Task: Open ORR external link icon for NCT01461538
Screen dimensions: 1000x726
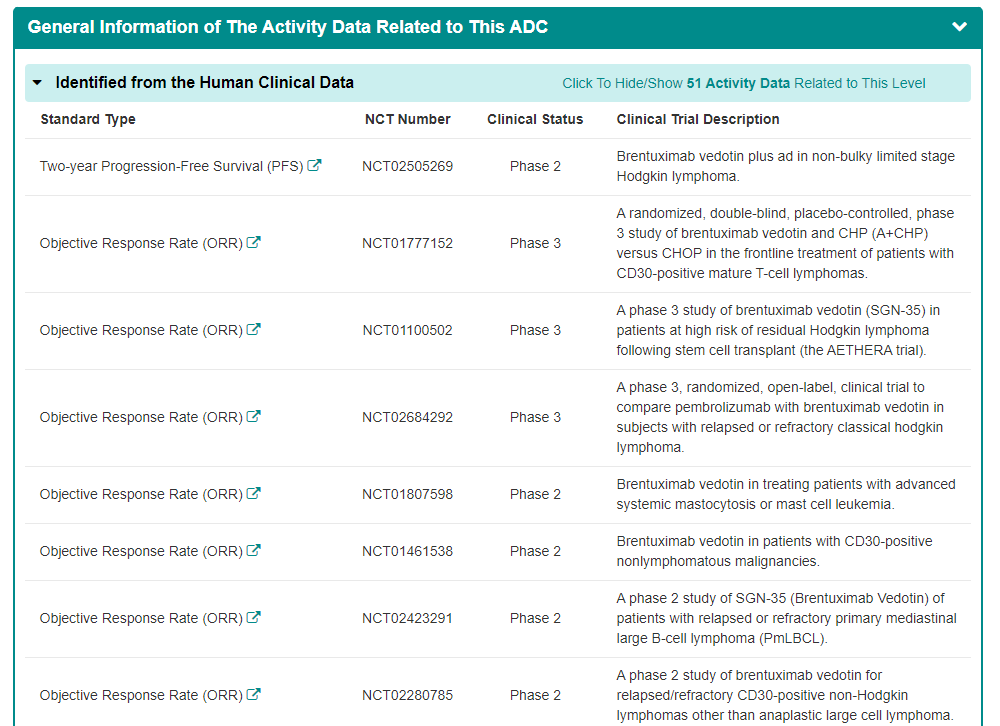Action: coord(254,551)
